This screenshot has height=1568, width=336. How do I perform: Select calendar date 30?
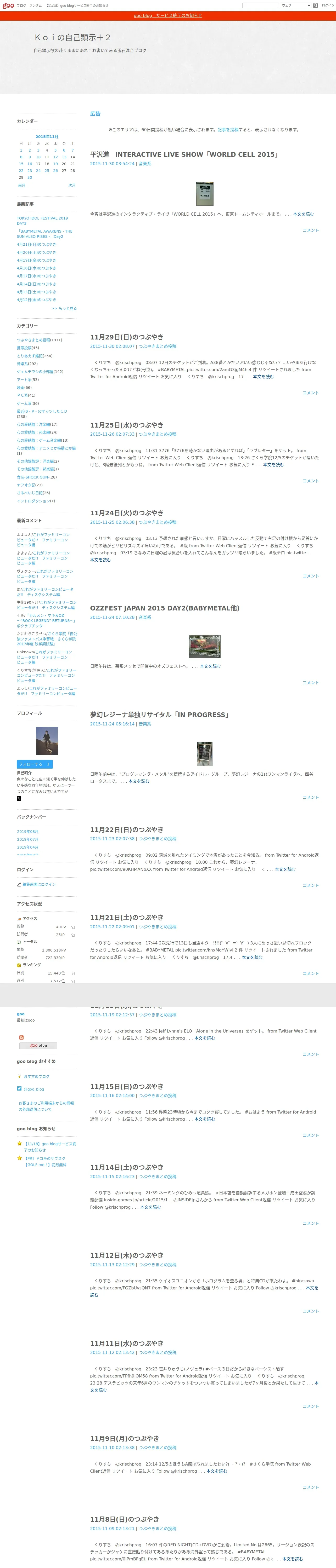29,178
